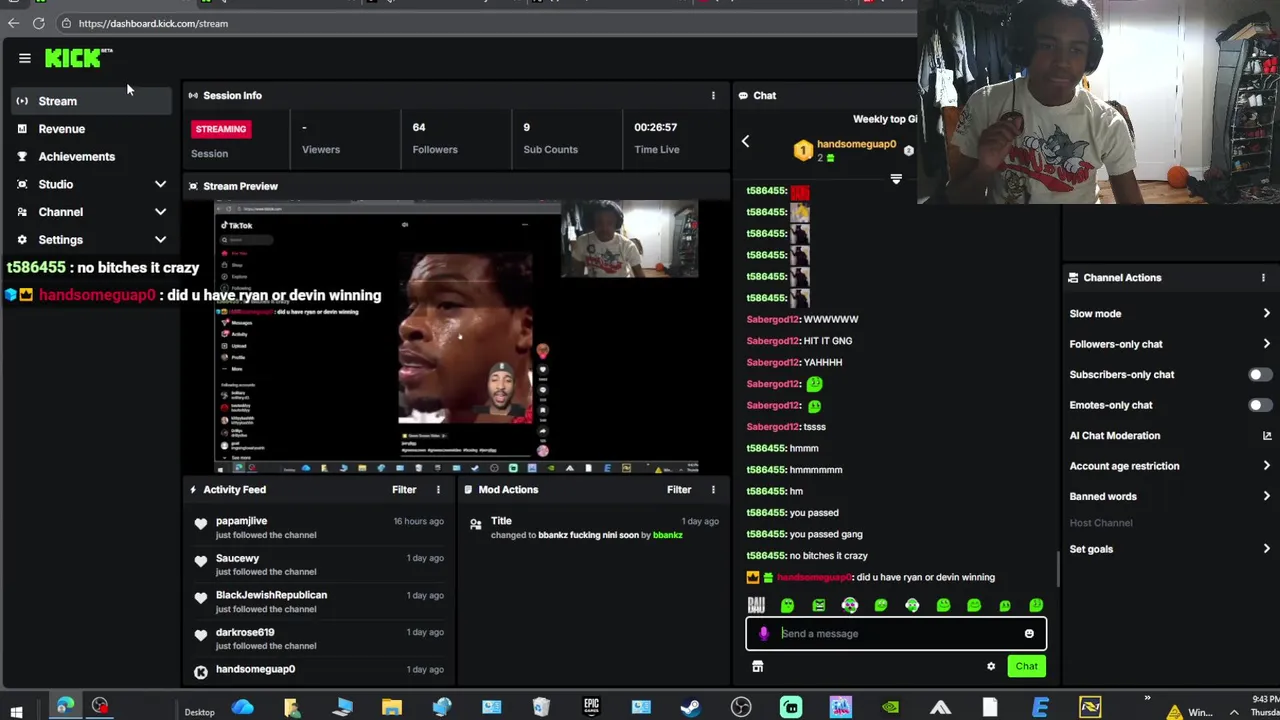Click the chat back arrow

click(x=745, y=142)
